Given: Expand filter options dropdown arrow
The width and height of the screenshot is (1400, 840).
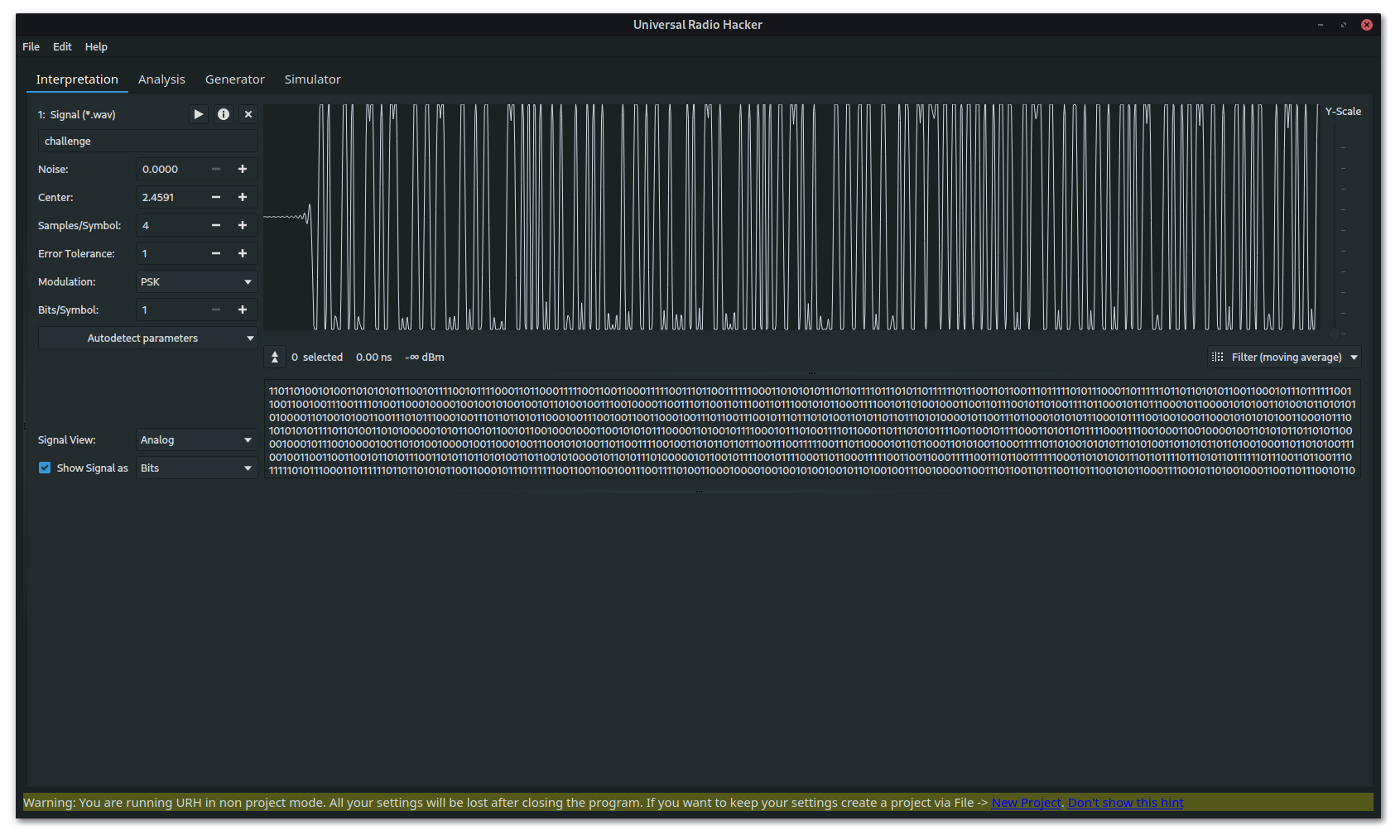Looking at the screenshot, I should tap(1354, 357).
